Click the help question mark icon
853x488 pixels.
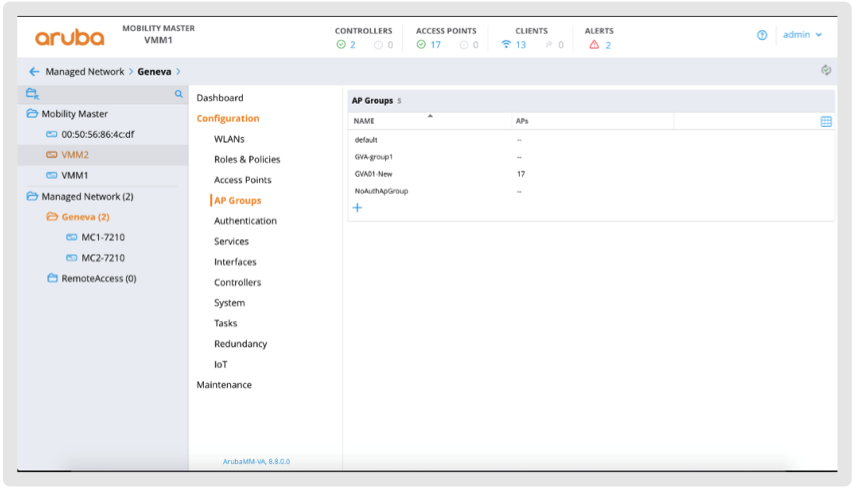coord(762,35)
